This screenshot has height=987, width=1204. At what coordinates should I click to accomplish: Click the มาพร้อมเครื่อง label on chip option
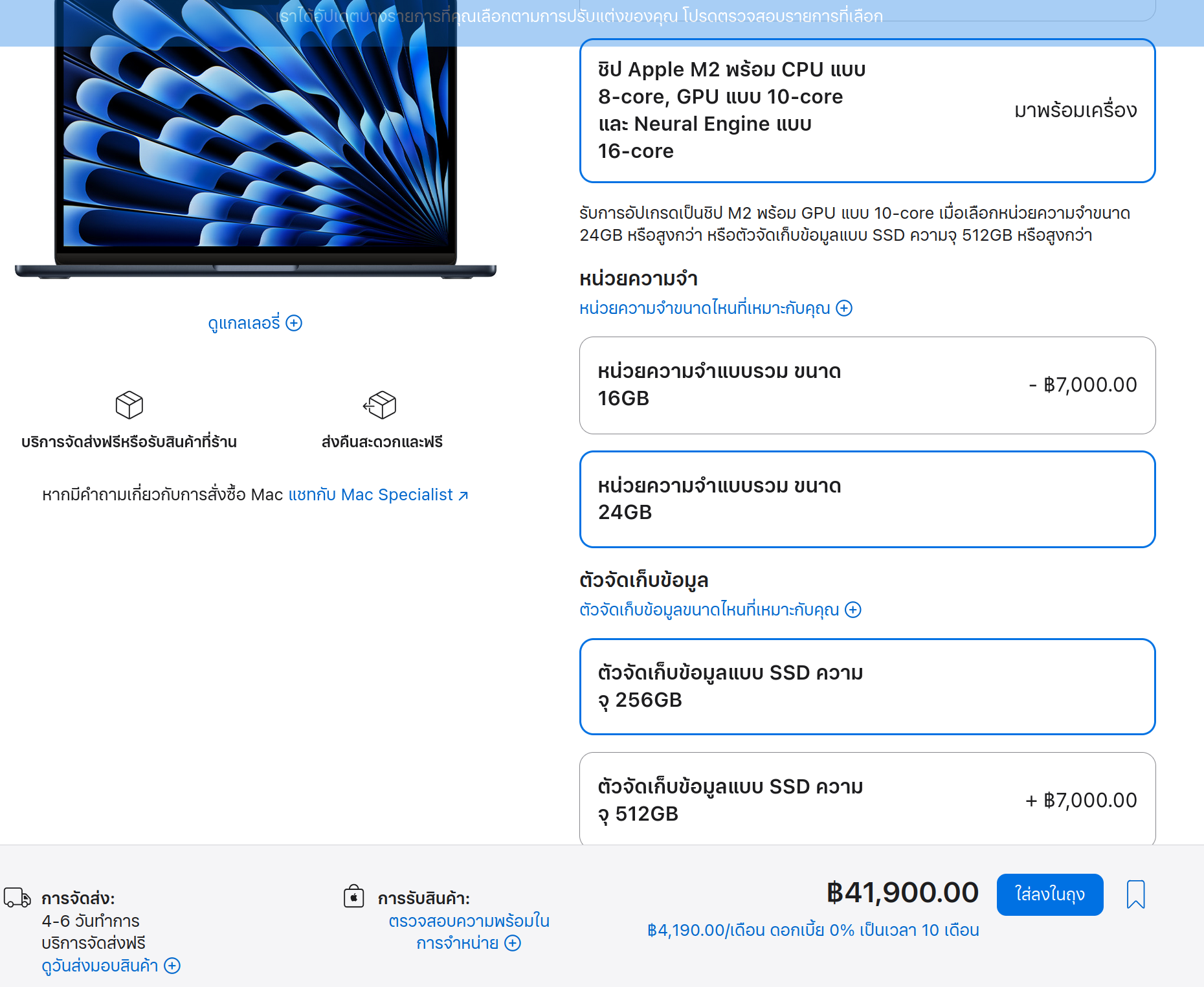tap(1076, 111)
